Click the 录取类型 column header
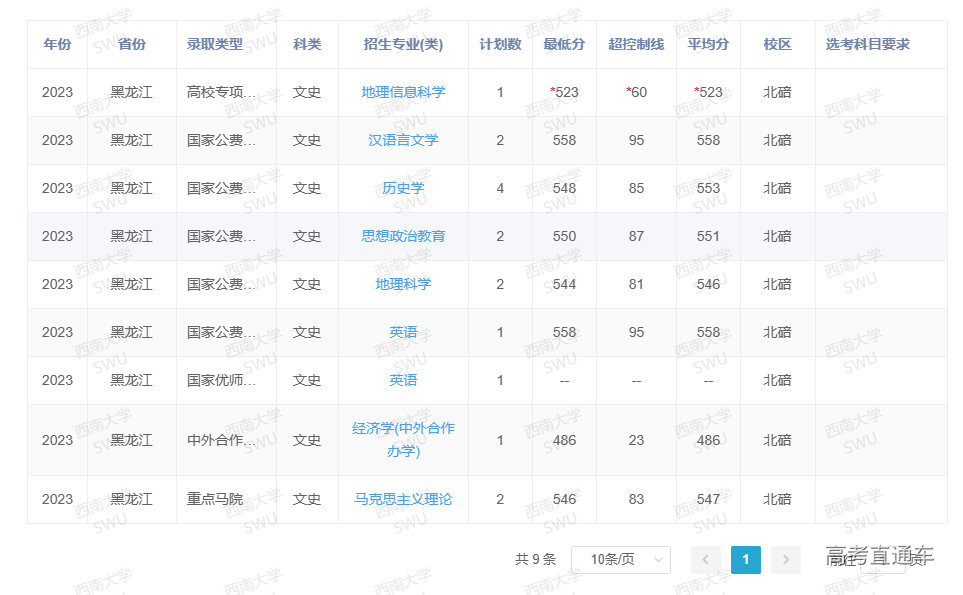 click(214, 44)
